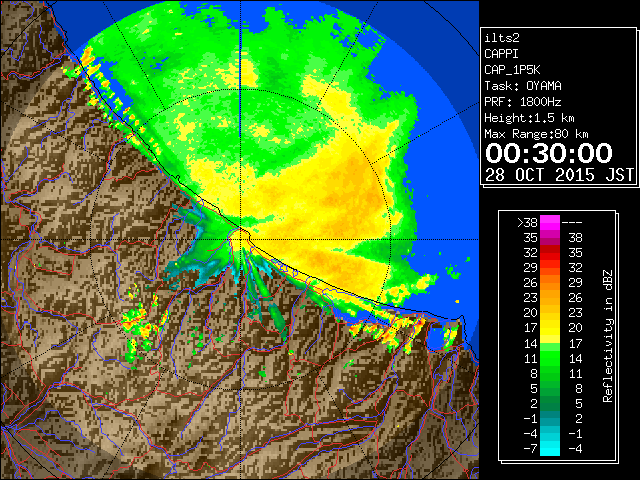Viewport: 640px width, 480px height.
Task: Click the 'CAPPI' product label
Action: [501, 54]
